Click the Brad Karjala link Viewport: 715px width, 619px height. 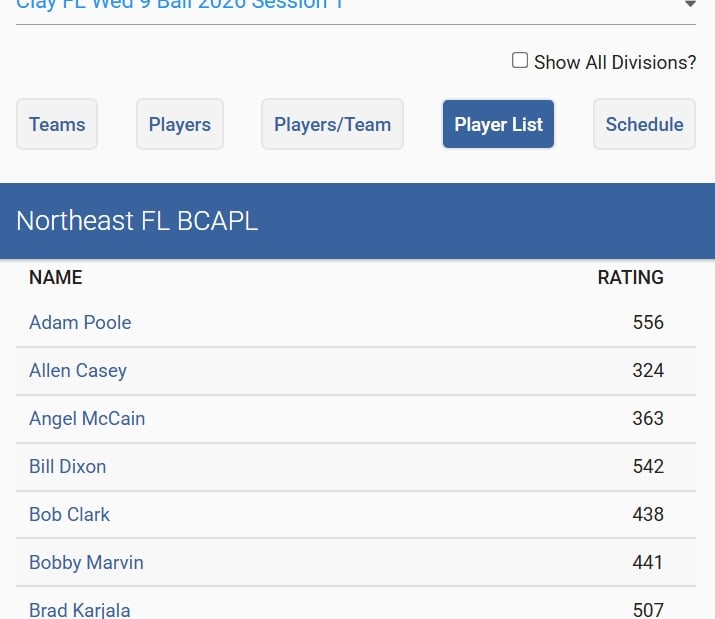[x=79, y=609]
